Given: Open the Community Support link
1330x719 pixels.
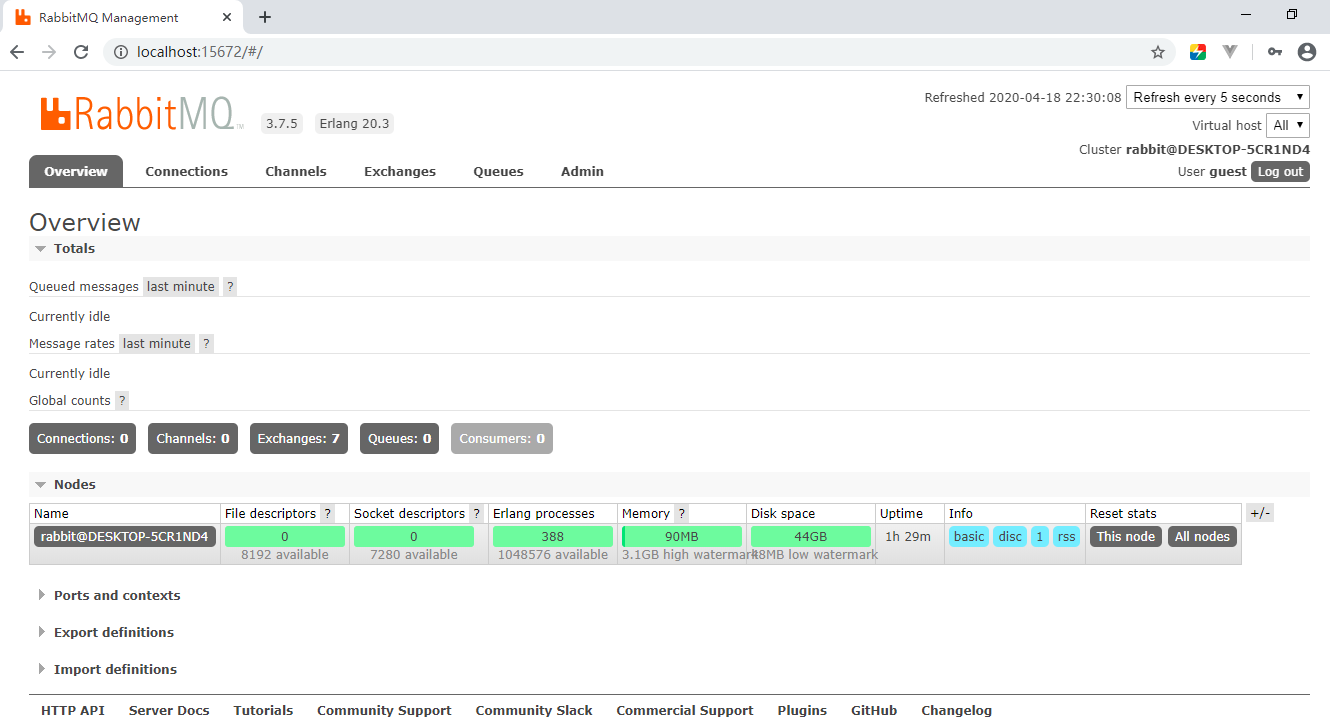Looking at the screenshot, I should tap(384, 710).
